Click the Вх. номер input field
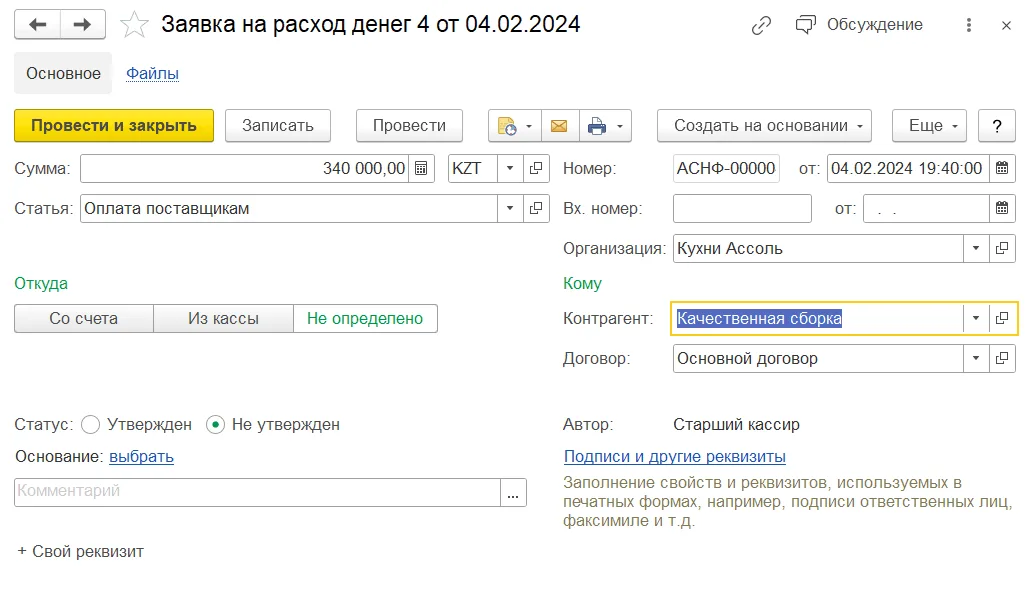This screenshot has width=1035, height=613. 742,209
